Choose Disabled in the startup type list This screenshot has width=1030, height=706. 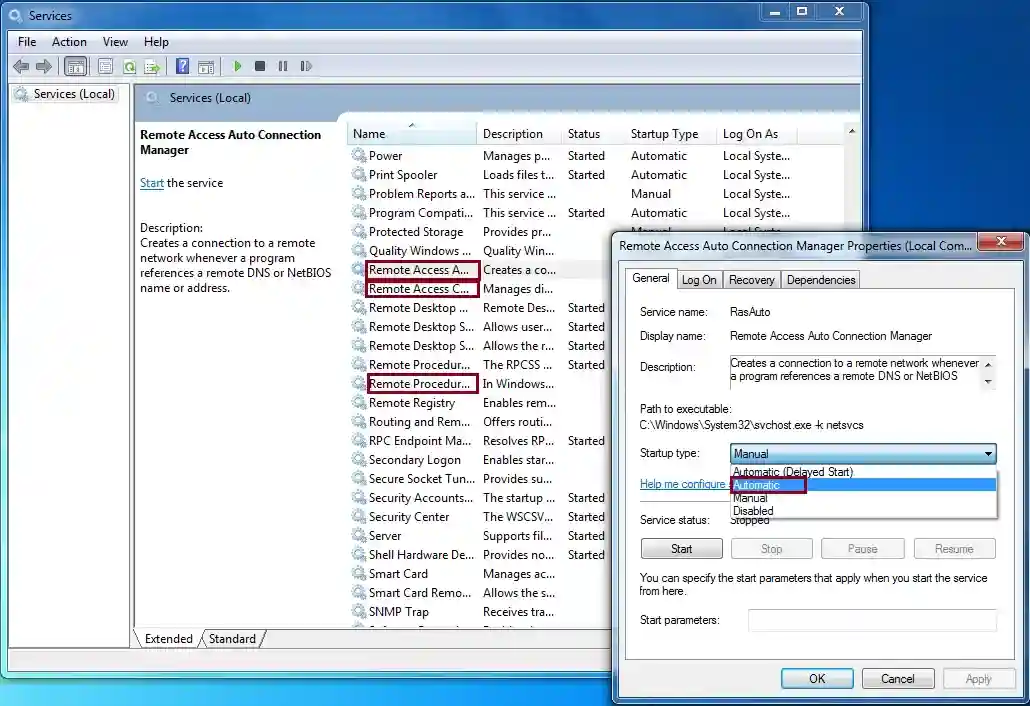[753, 510]
